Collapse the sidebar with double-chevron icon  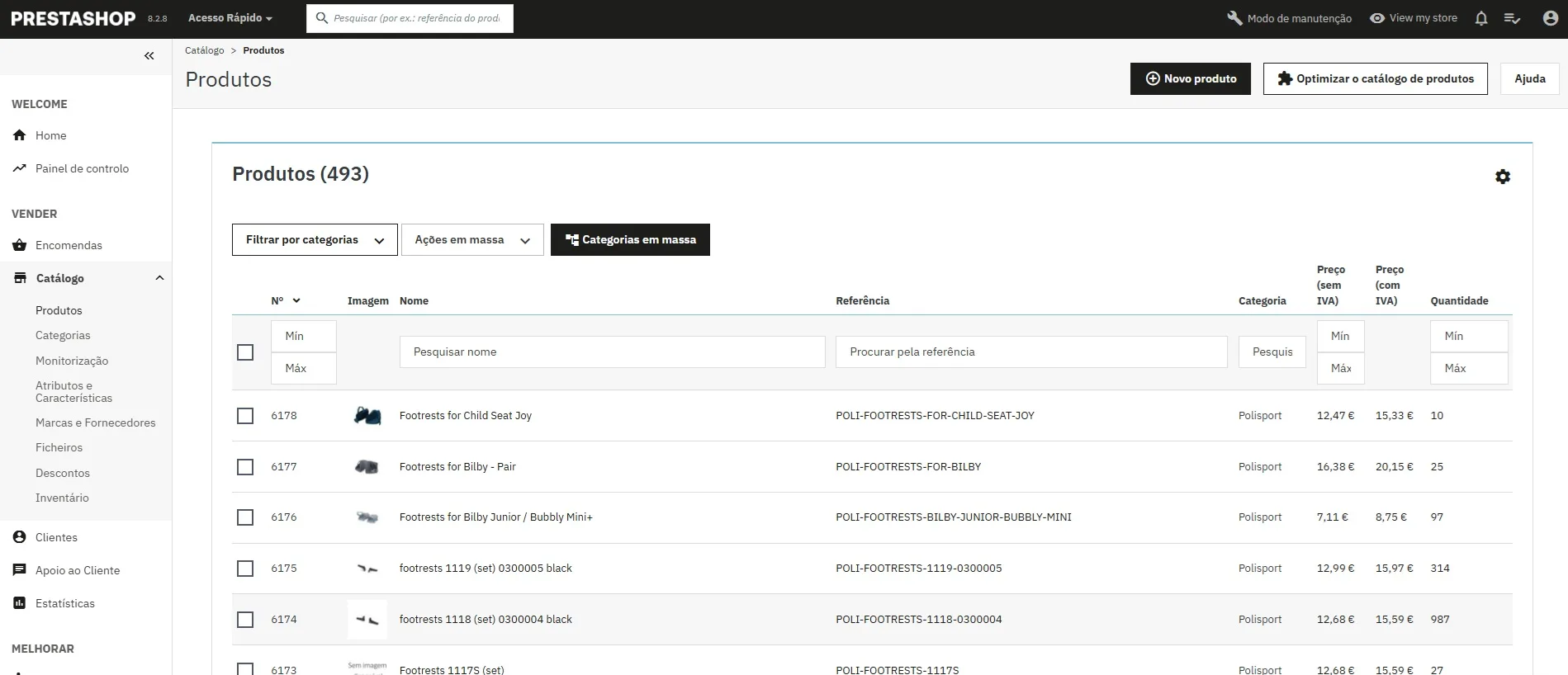(x=149, y=56)
